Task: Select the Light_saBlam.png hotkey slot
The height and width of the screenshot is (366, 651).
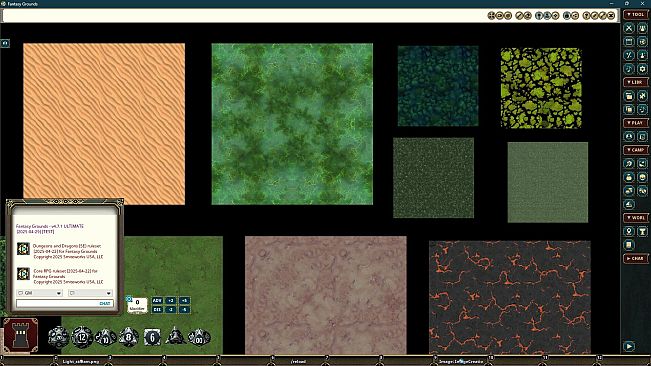Action: click(x=81, y=361)
